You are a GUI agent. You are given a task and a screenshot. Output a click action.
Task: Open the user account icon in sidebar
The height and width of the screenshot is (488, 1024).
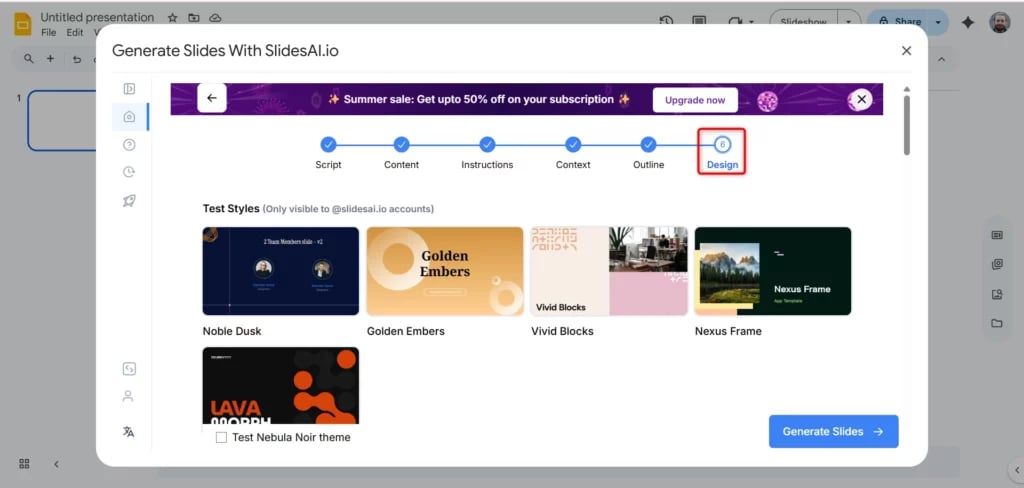click(x=128, y=396)
